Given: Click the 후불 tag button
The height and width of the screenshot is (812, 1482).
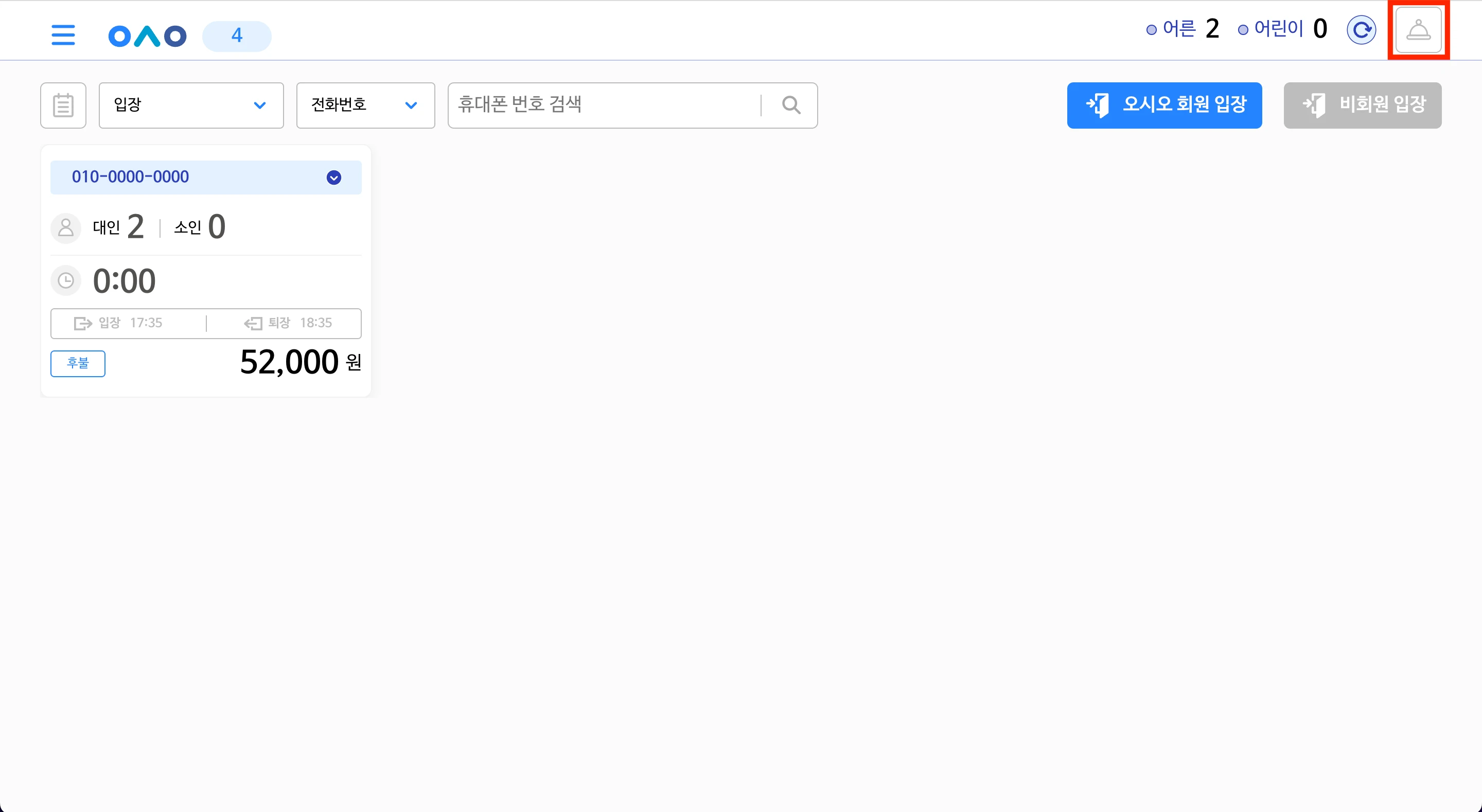Looking at the screenshot, I should point(78,363).
